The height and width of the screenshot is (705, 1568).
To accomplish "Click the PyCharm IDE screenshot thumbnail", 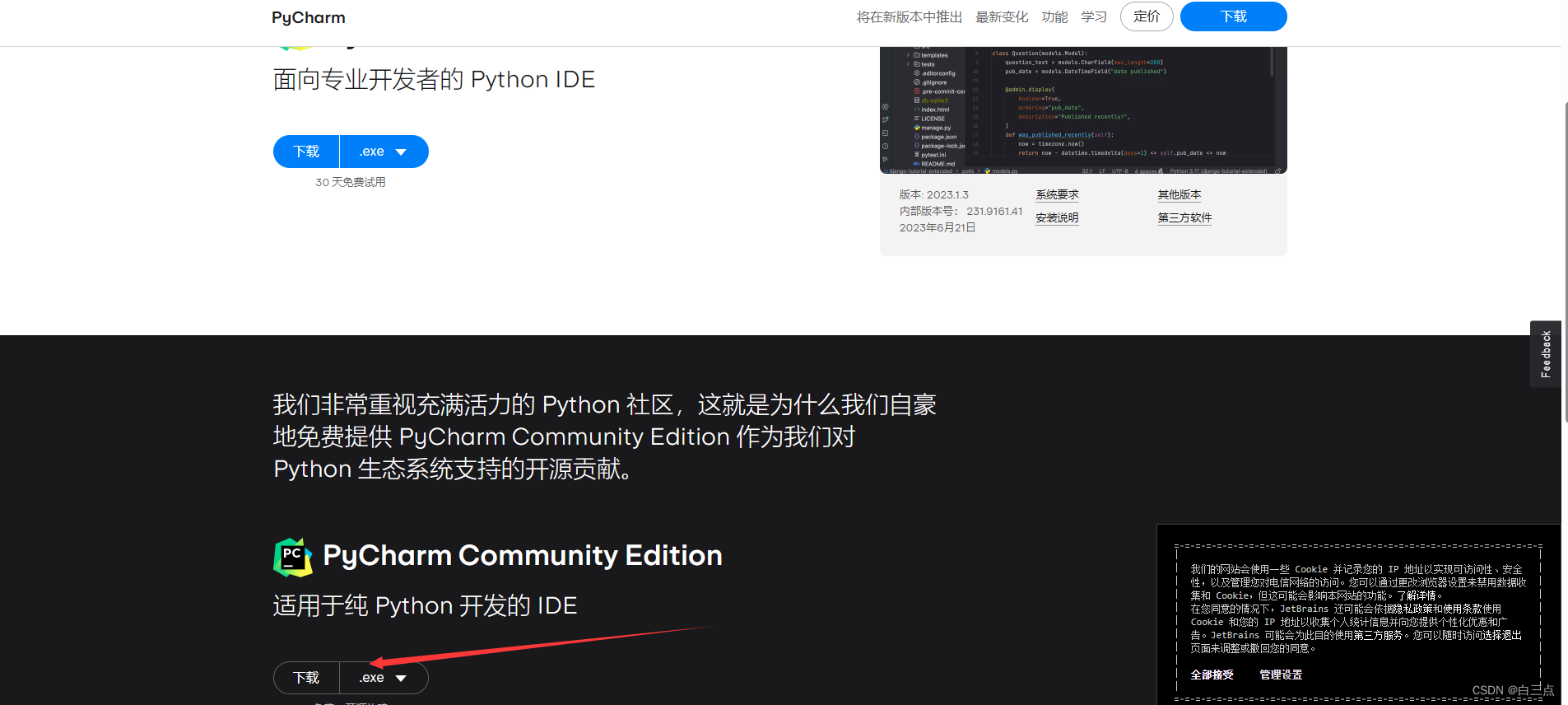I will [x=1083, y=110].
